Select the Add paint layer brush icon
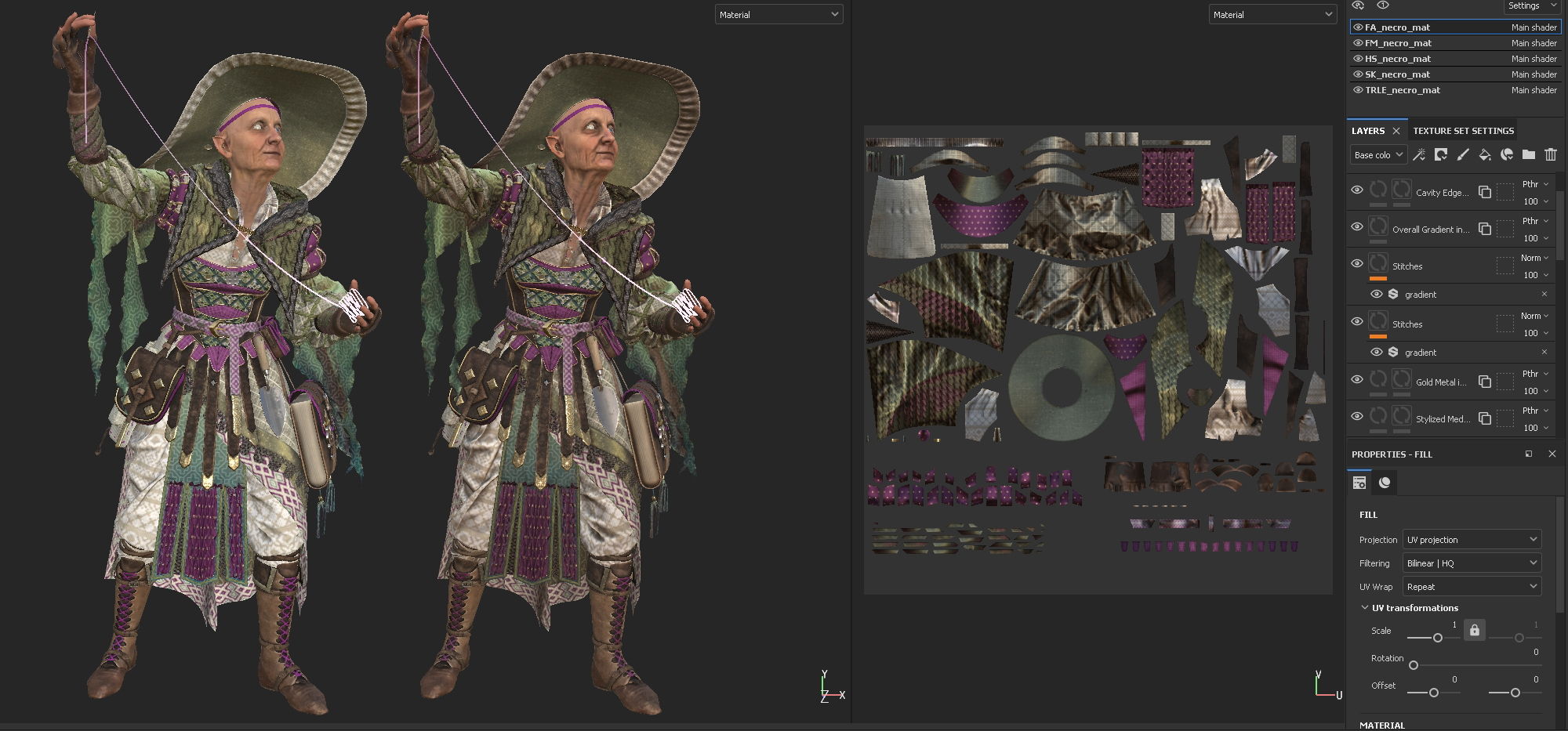Viewport: 1568px width, 731px height. [1463, 154]
